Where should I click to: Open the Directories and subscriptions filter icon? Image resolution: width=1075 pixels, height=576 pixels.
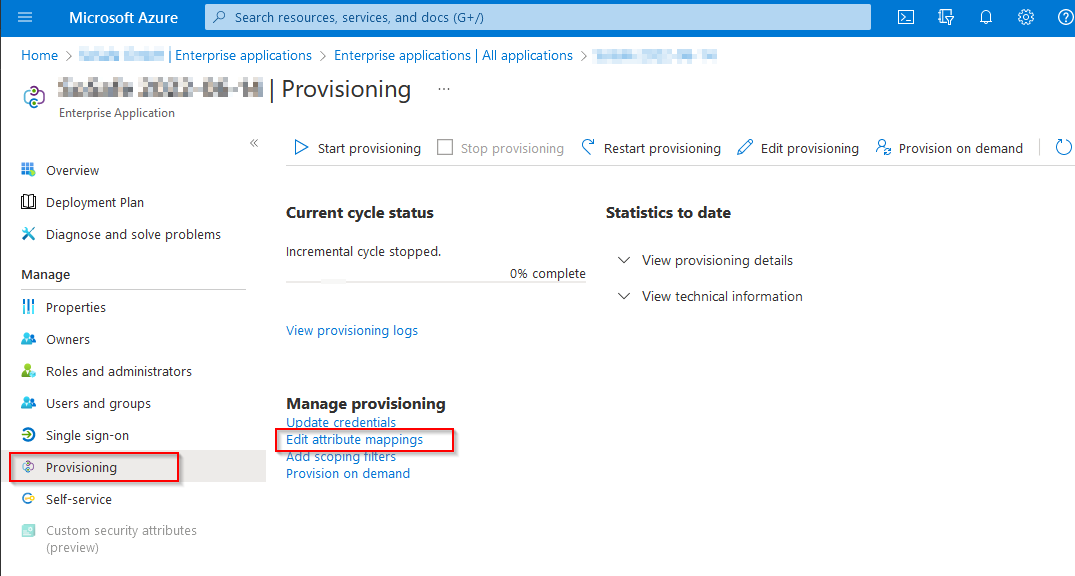pos(945,17)
